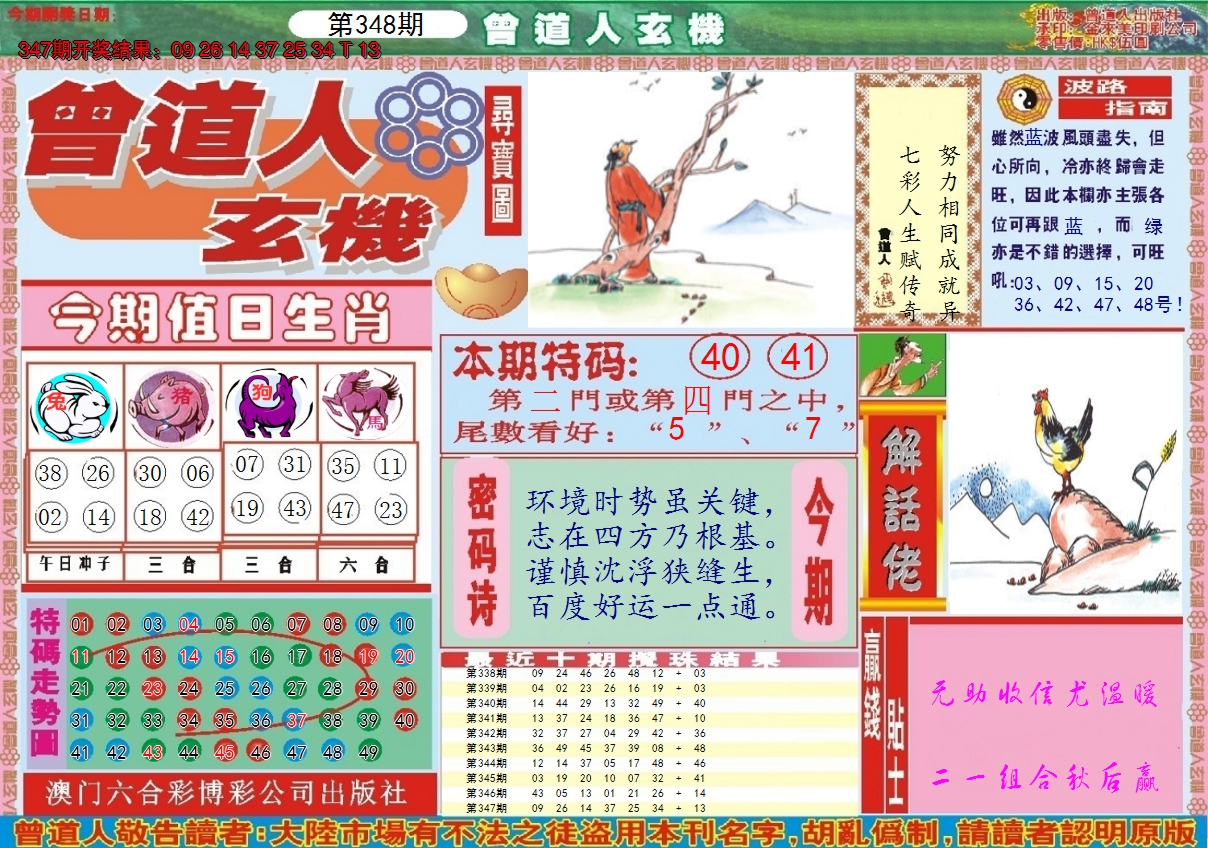
Task: Click the pointing cartoon man above 解話佬
Action: [903, 365]
